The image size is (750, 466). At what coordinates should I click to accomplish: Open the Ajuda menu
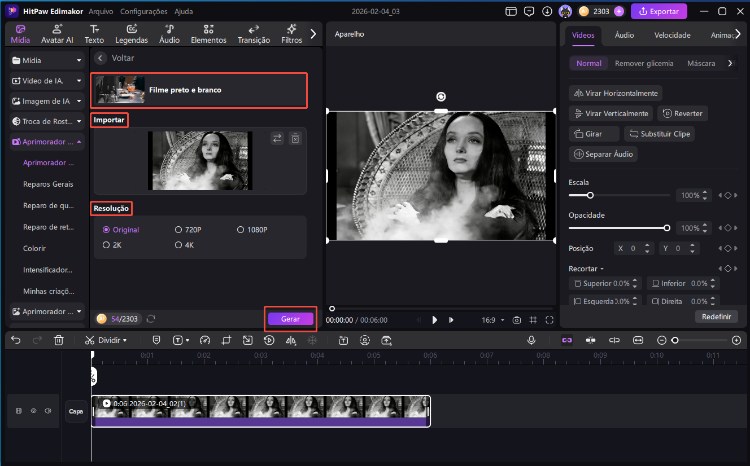click(184, 11)
